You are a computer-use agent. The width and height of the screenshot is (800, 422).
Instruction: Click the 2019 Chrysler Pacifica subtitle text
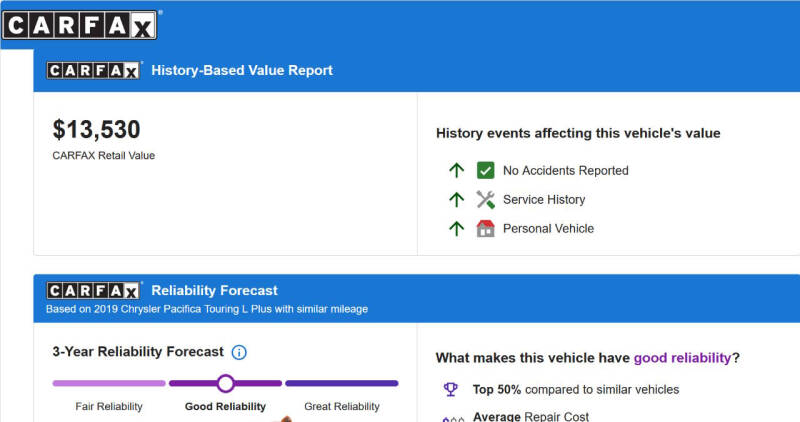tap(207, 309)
